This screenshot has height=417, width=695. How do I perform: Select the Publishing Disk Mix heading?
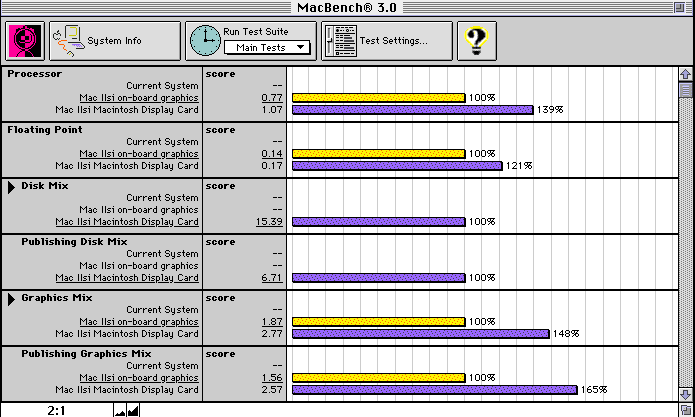pyautogui.click(x=74, y=242)
